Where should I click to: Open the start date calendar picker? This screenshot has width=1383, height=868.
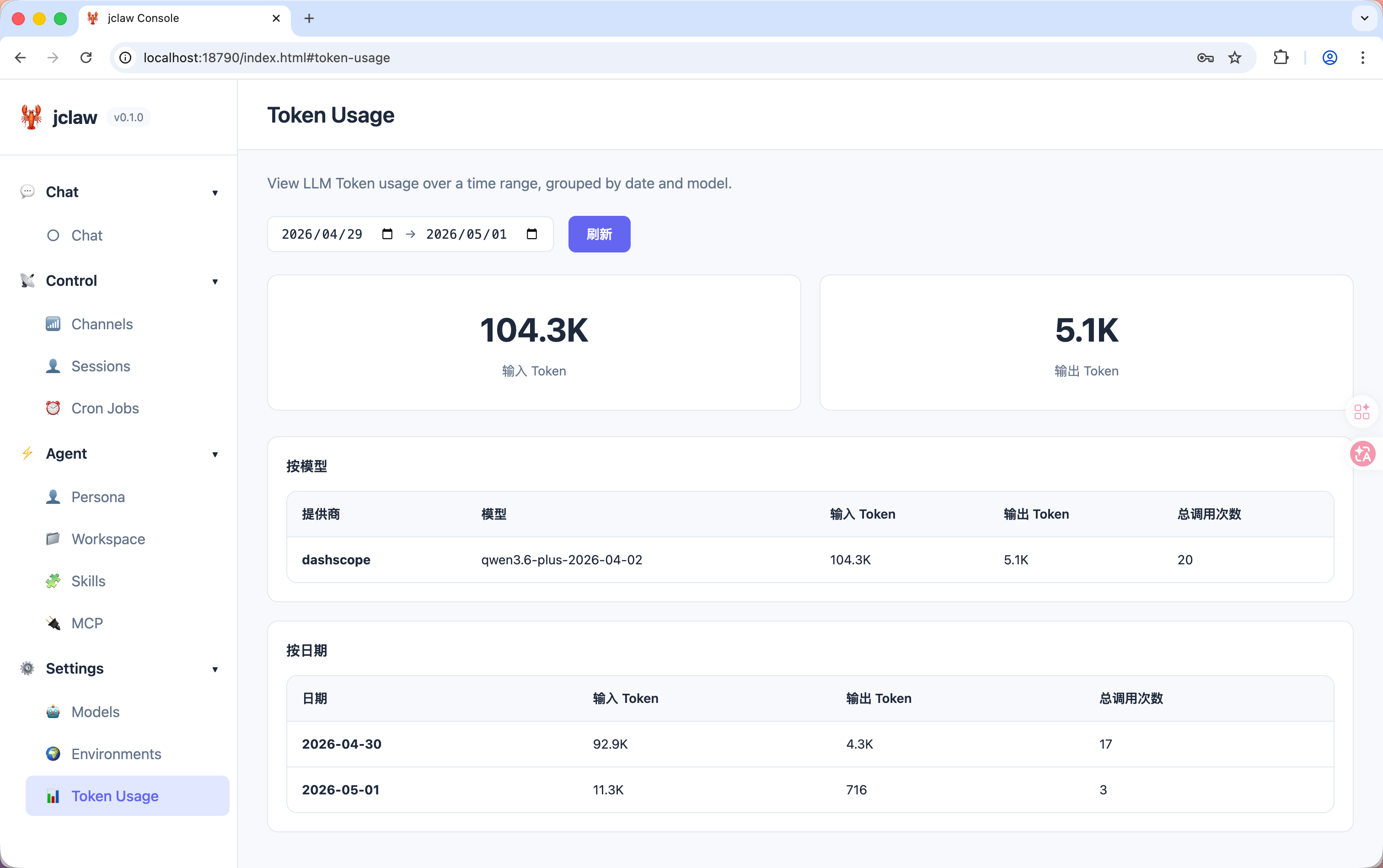click(387, 234)
